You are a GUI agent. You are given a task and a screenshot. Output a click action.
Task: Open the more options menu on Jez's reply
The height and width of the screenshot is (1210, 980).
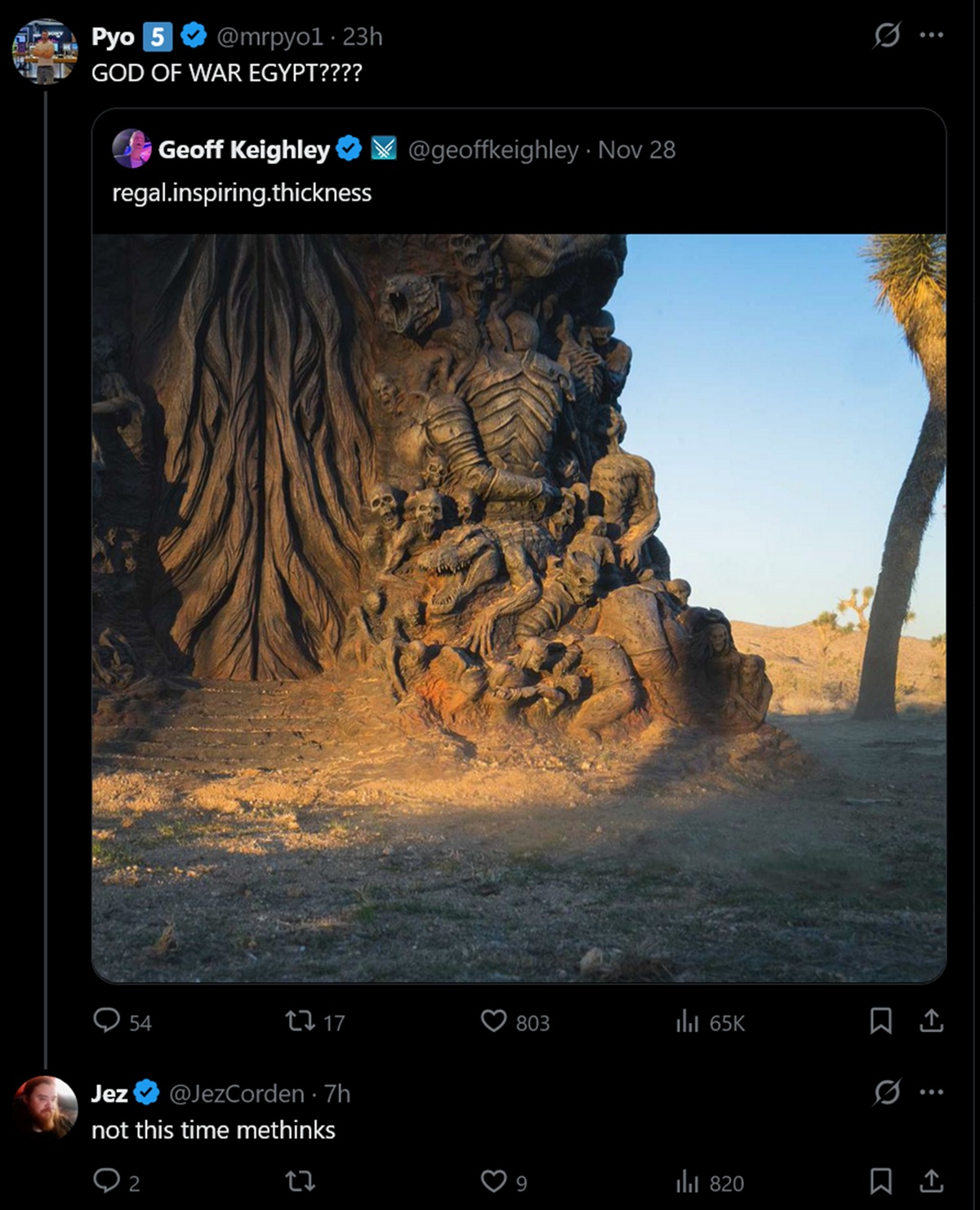point(931,1092)
